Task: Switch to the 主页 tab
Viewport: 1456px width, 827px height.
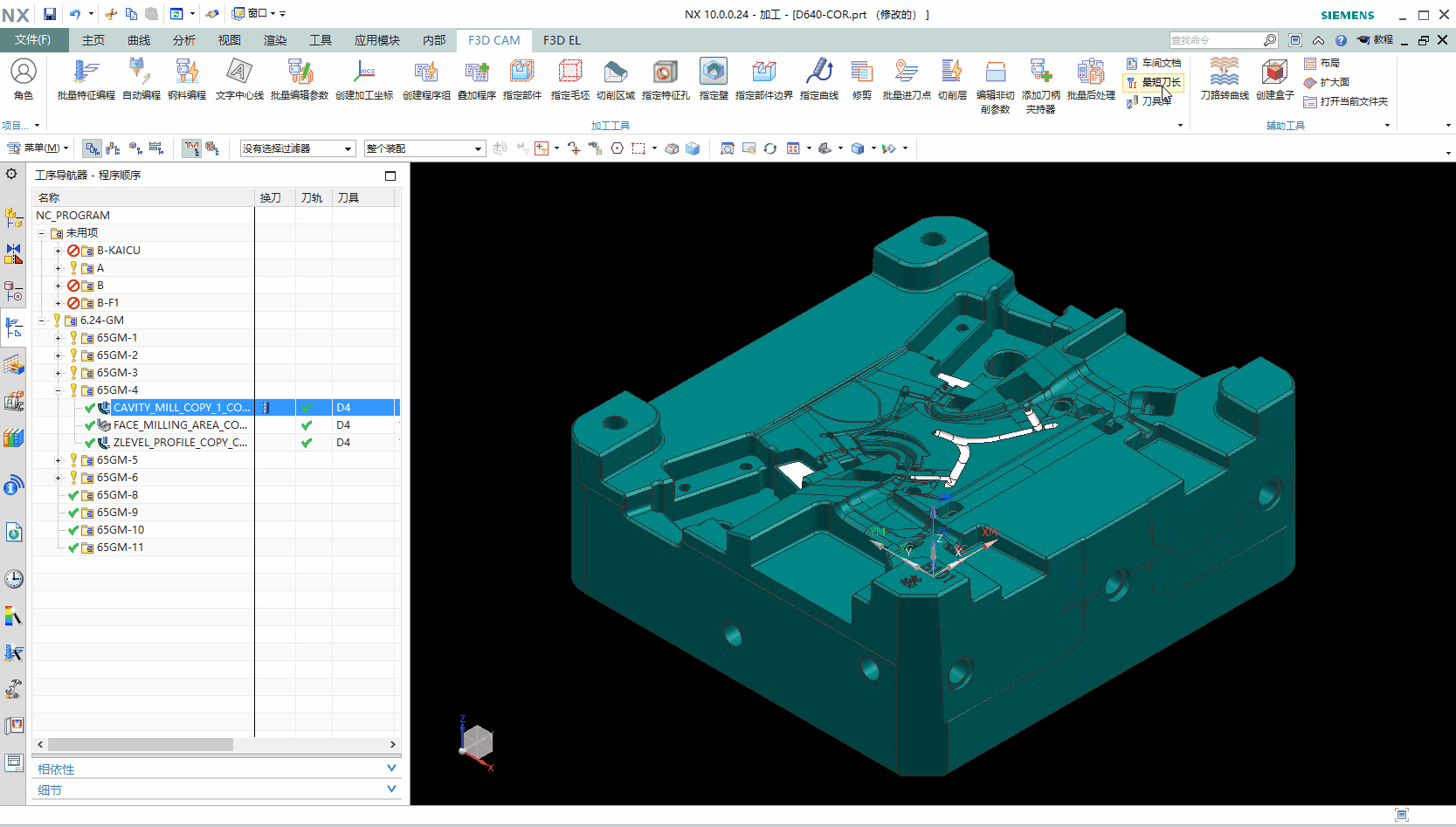Action: coord(93,40)
